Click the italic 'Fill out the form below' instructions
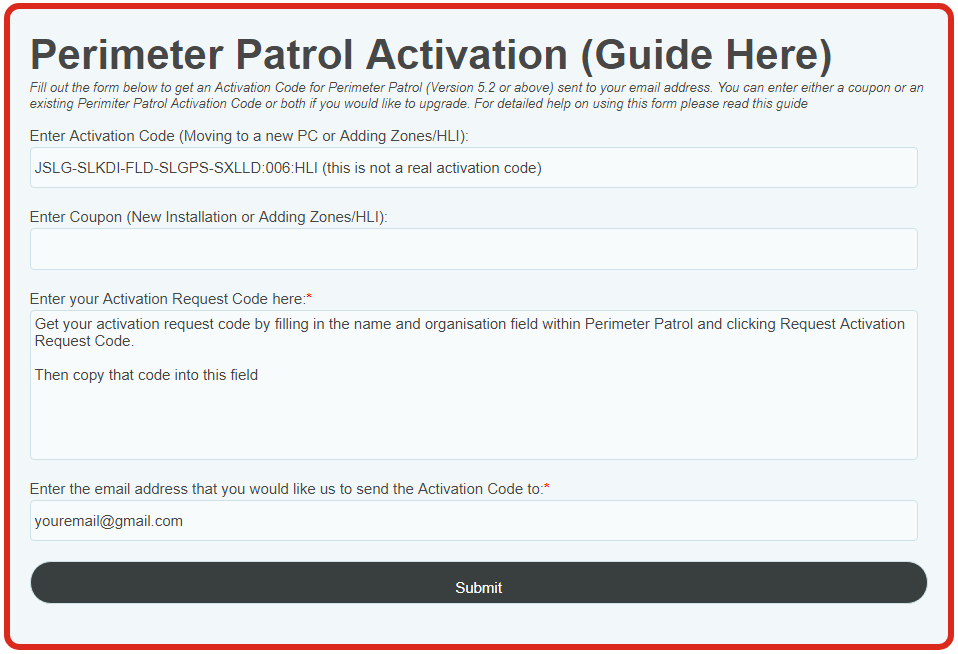Image resolution: width=958 pixels, height=654 pixels. pos(477,95)
